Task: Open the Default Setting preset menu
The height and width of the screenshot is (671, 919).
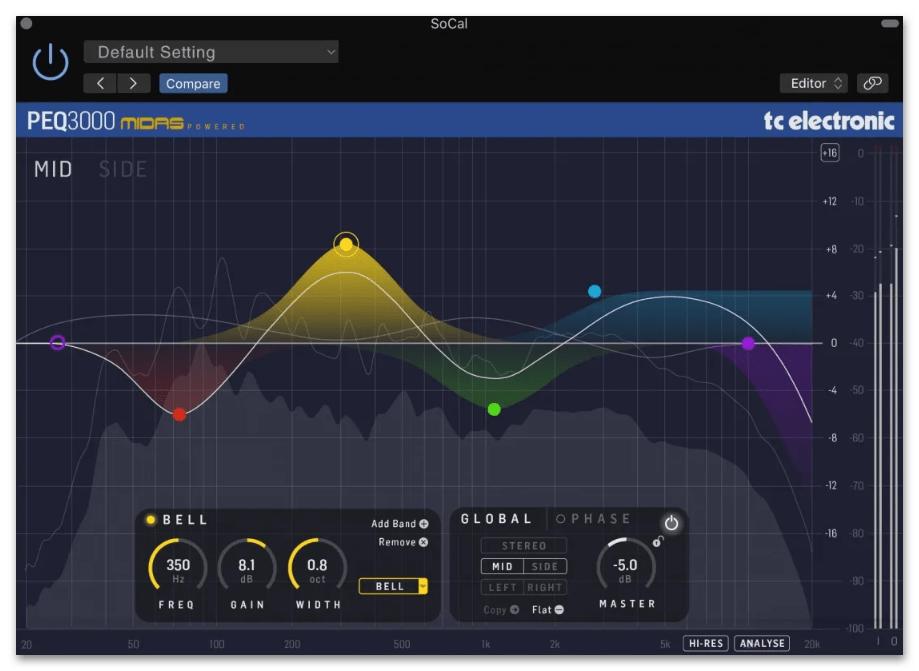Action: 211,52
